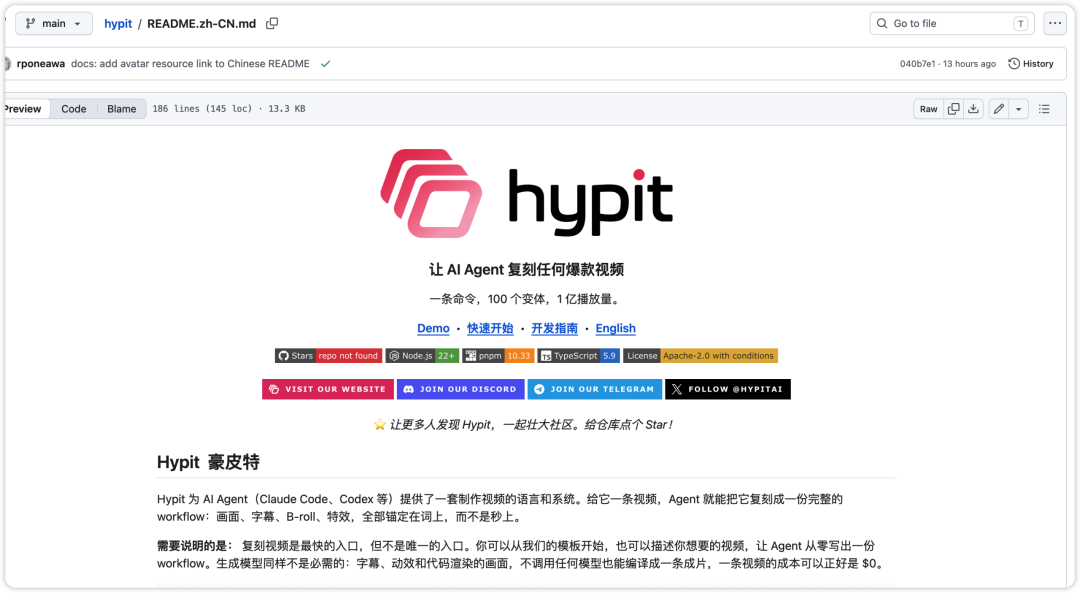The height and width of the screenshot is (593, 1080).
Task: Switch to the Blame tab
Action: (x=121, y=109)
